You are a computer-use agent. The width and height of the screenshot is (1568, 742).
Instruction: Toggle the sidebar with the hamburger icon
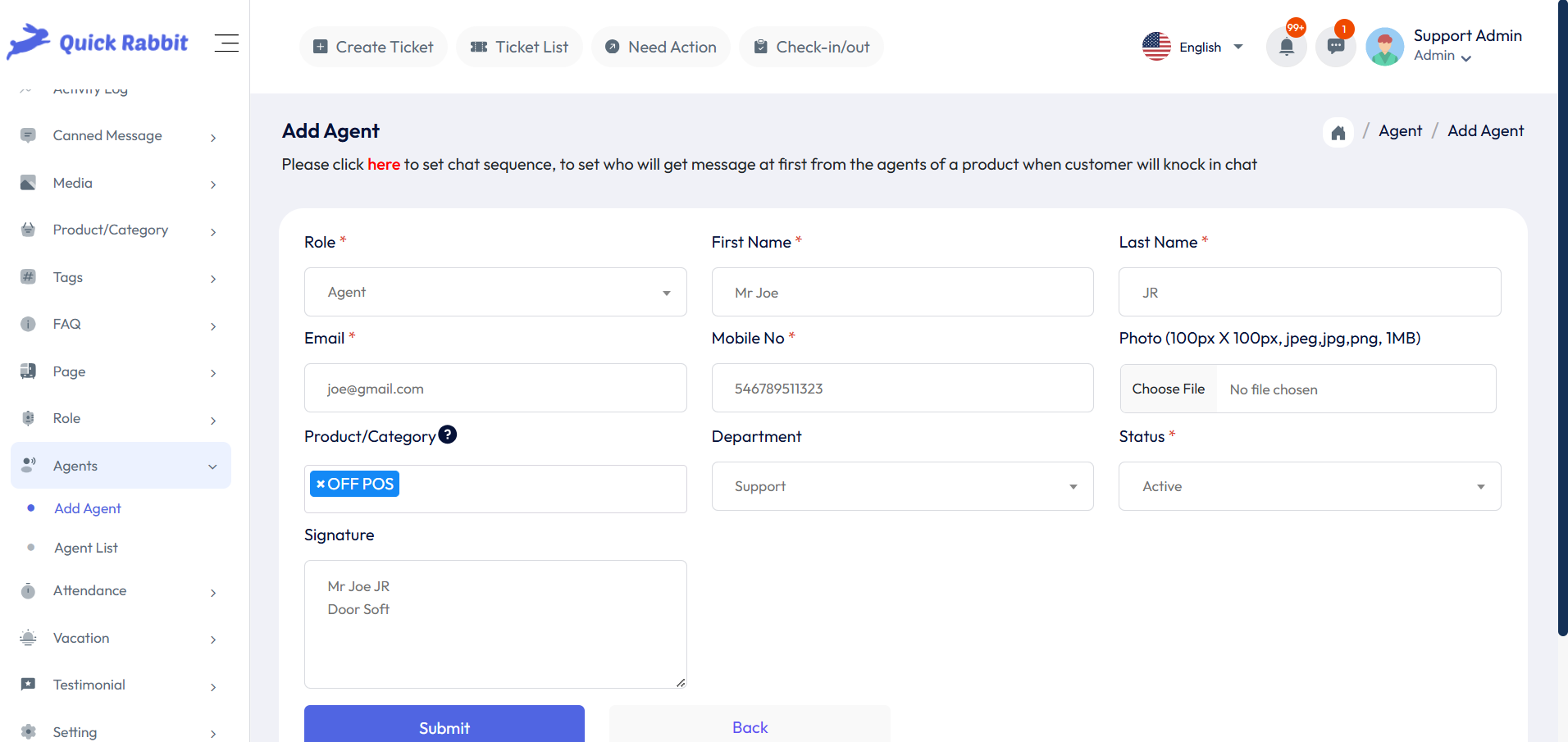point(226,43)
